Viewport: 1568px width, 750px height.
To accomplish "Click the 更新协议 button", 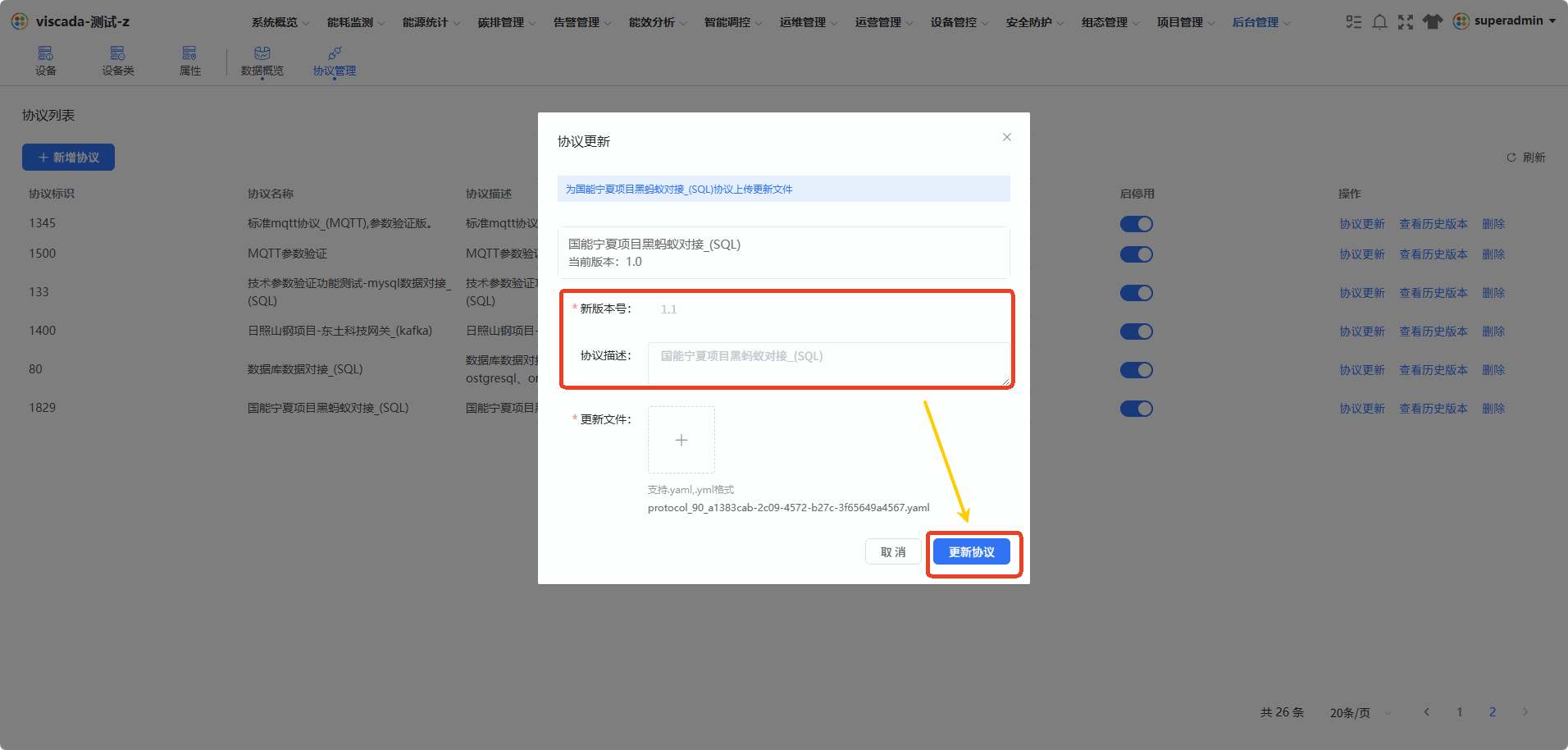I will [972, 552].
